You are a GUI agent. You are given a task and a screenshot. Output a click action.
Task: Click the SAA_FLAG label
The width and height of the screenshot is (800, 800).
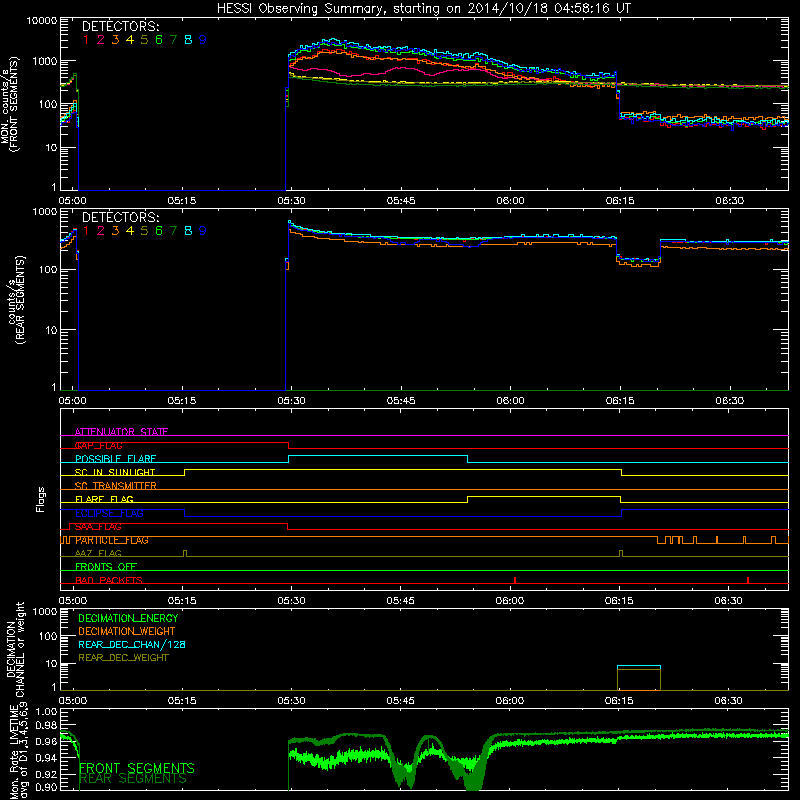pos(98,527)
